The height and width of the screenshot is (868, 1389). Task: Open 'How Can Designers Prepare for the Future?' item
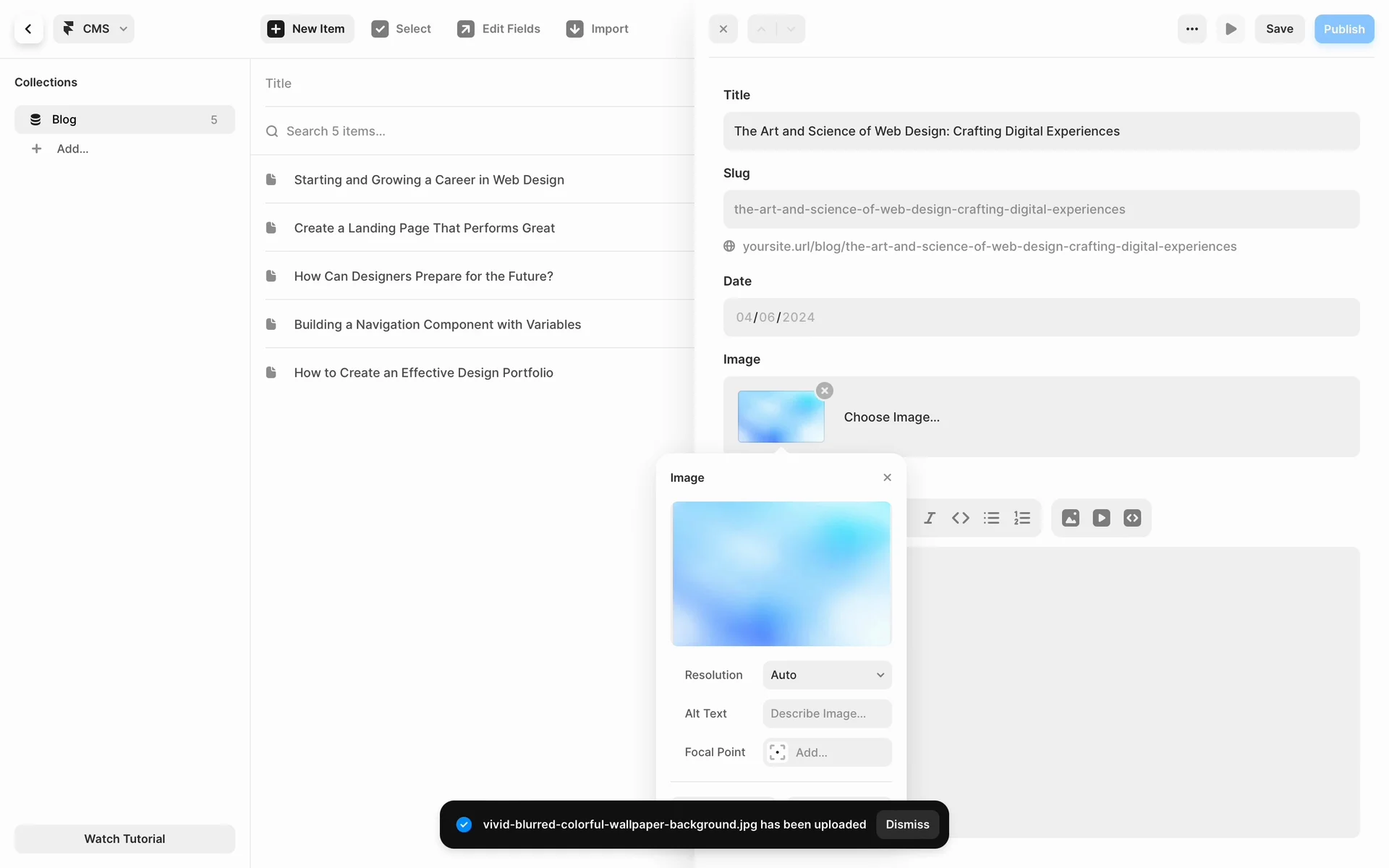pos(423,276)
